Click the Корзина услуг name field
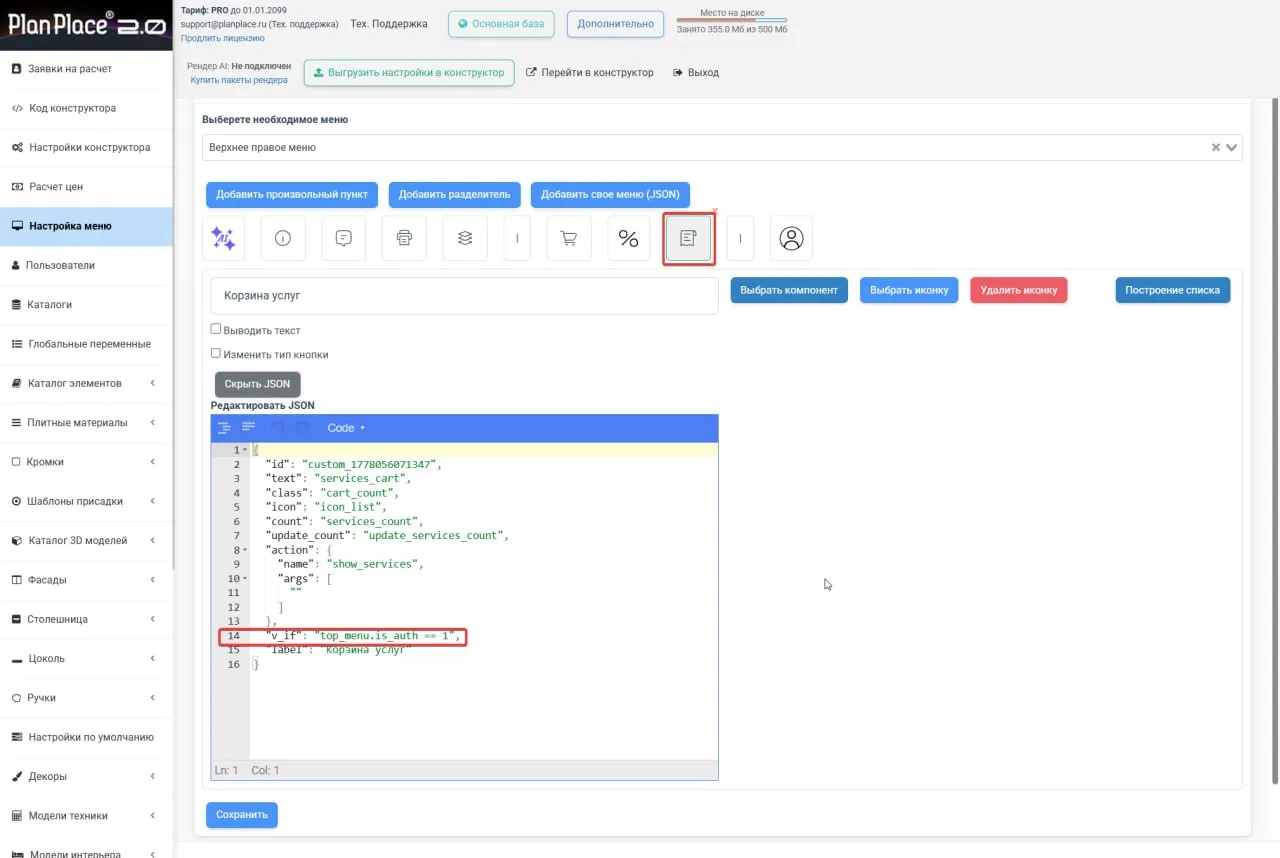This screenshot has height=858, width=1280. coord(464,296)
